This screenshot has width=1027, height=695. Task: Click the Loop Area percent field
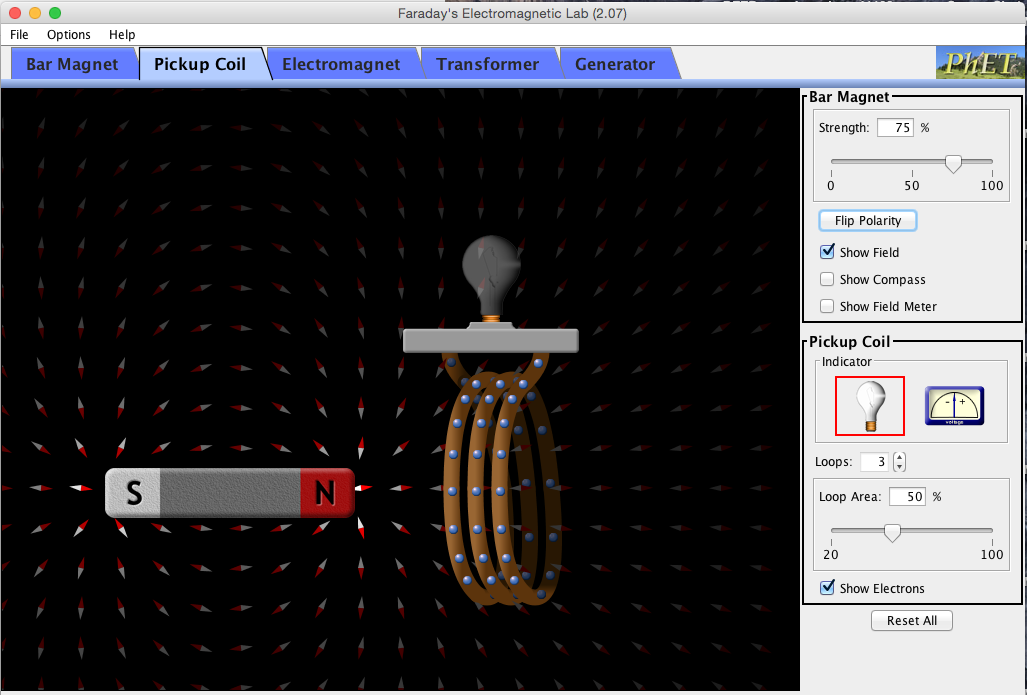[907, 497]
